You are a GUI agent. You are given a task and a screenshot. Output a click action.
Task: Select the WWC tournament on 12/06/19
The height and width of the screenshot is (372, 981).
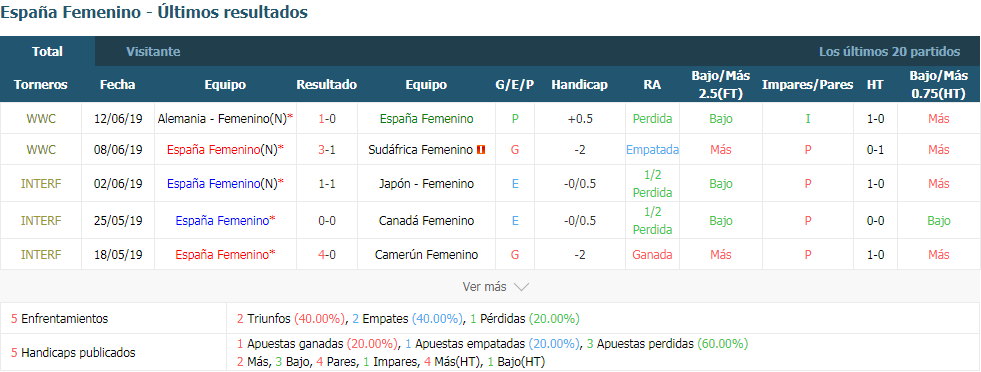[x=41, y=118]
